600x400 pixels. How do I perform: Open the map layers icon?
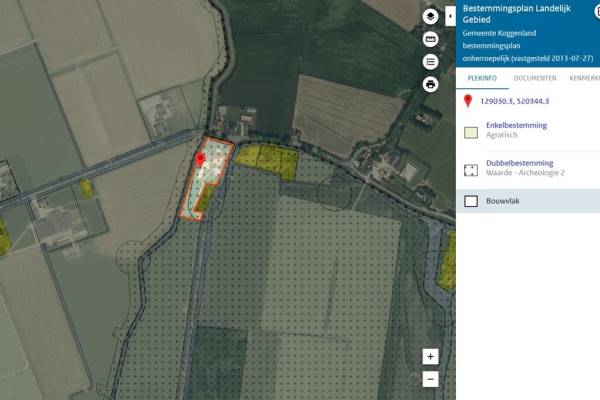pyautogui.click(x=430, y=16)
